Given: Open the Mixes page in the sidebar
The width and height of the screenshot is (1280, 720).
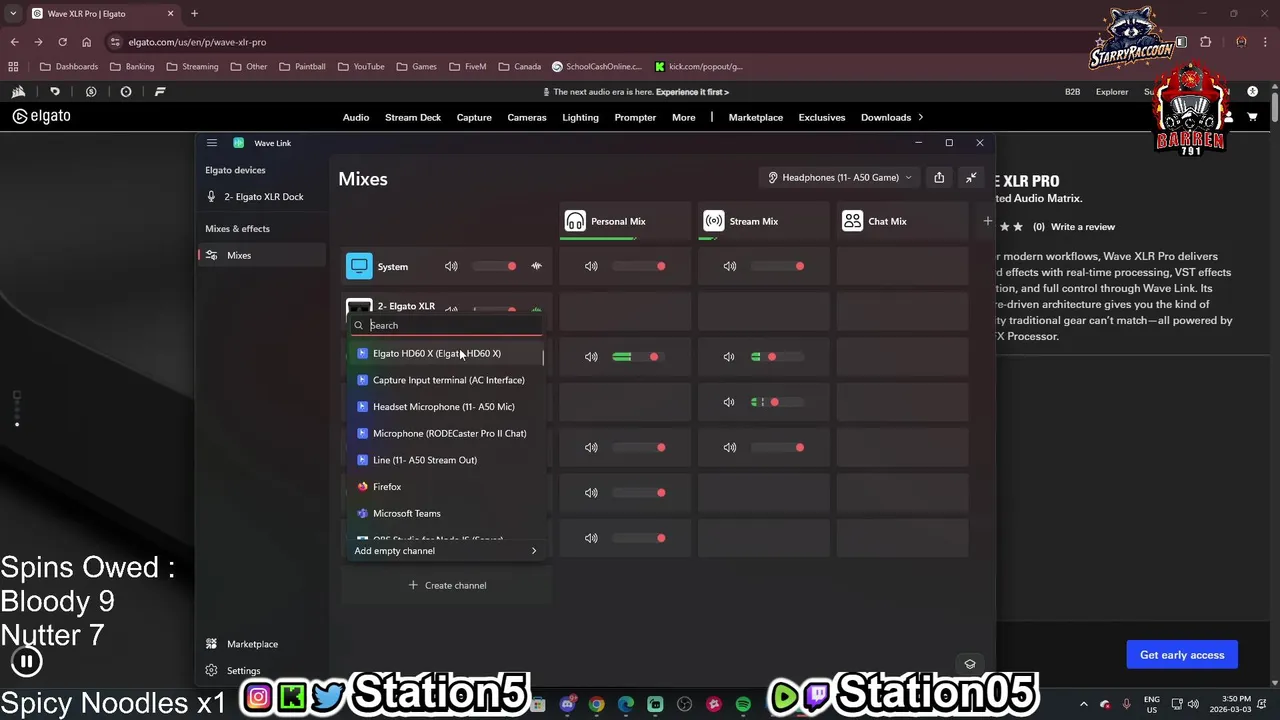Looking at the screenshot, I should 262,255.
